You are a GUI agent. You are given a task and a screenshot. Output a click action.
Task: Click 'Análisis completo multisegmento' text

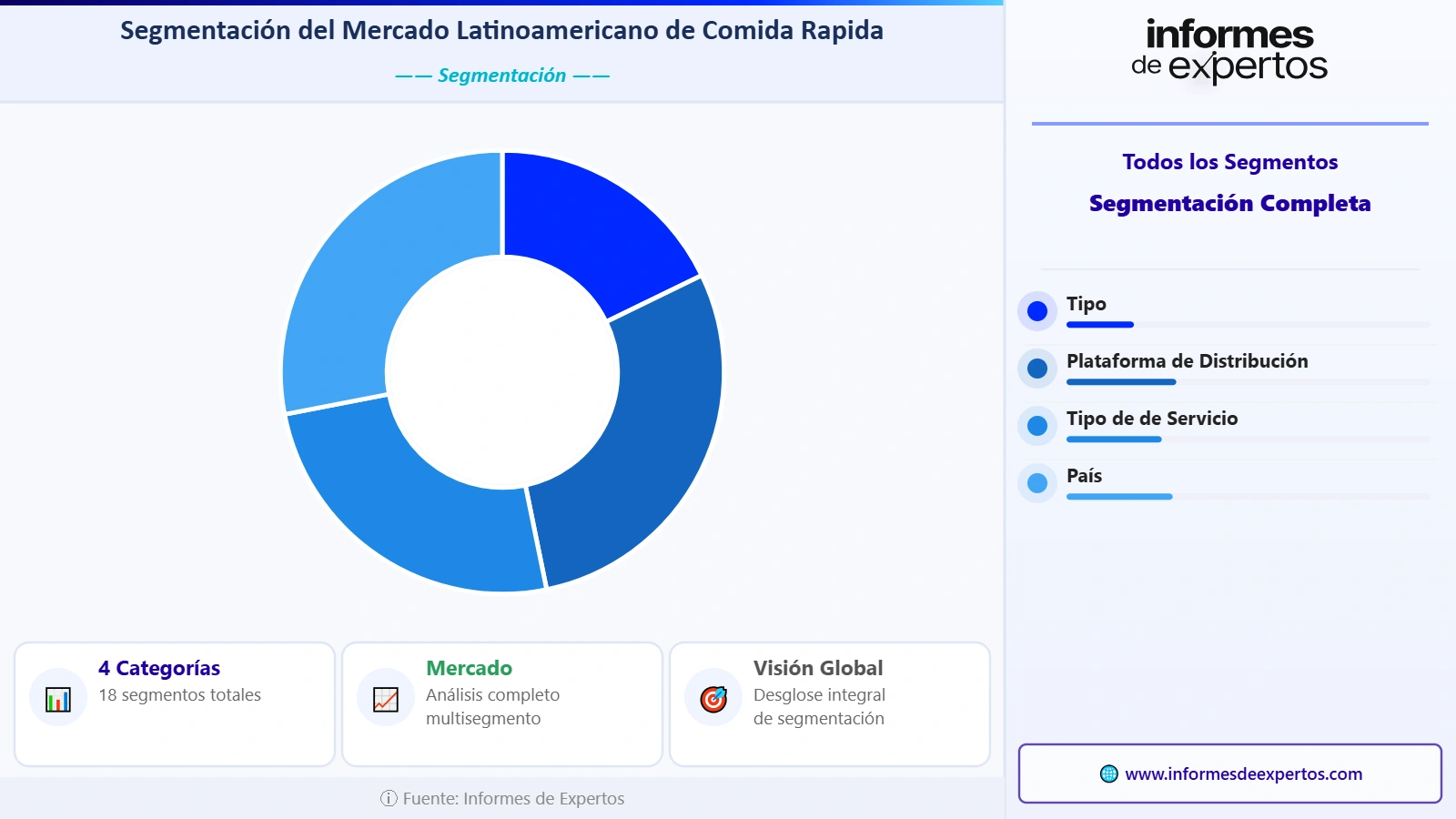(x=493, y=707)
